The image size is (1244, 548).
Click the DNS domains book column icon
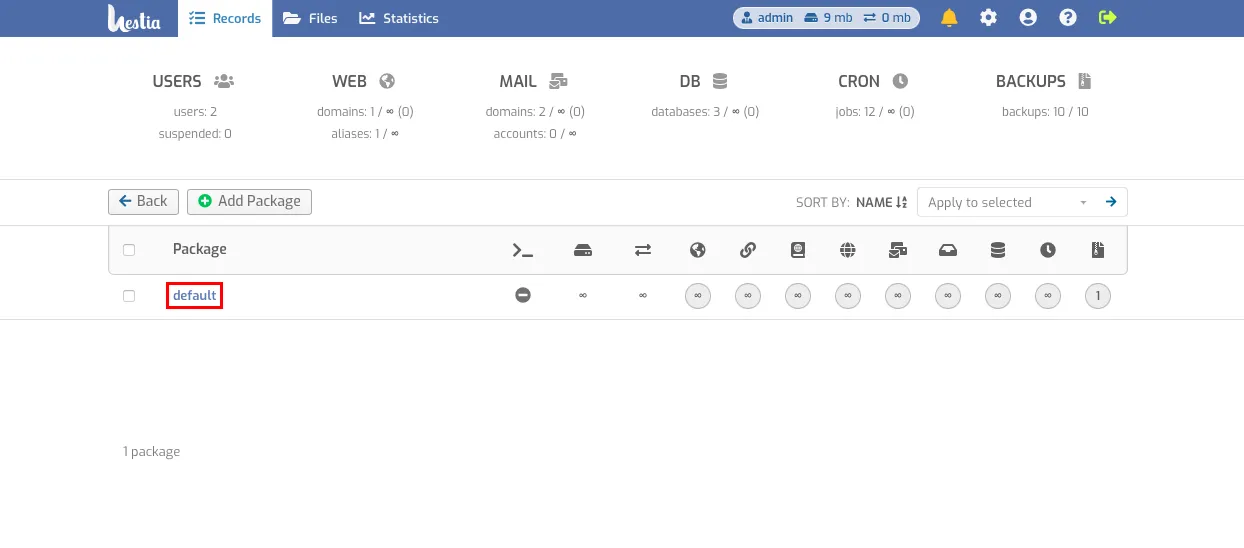(x=798, y=250)
